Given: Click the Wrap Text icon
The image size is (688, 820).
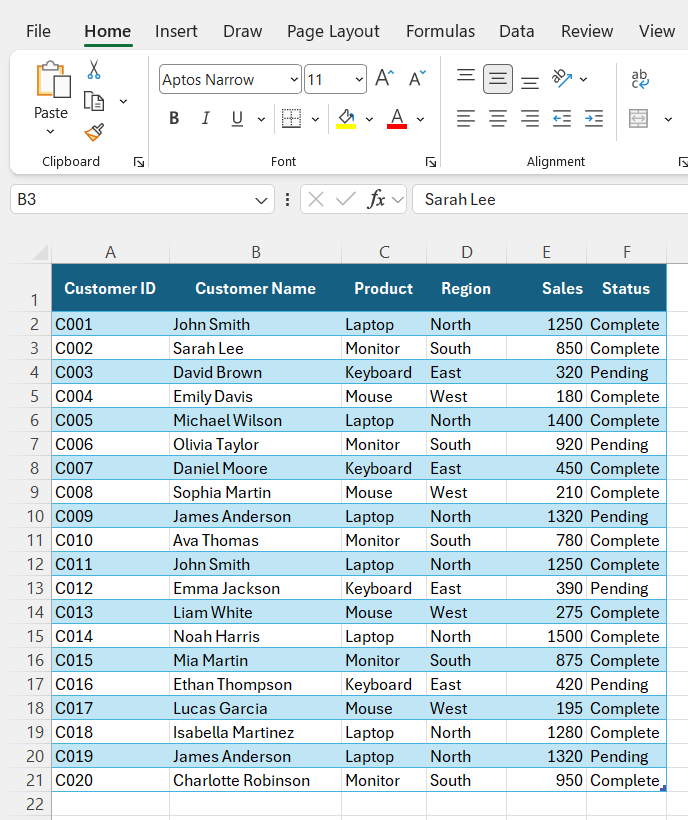Looking at the screenshot, I should click(640, 79).
